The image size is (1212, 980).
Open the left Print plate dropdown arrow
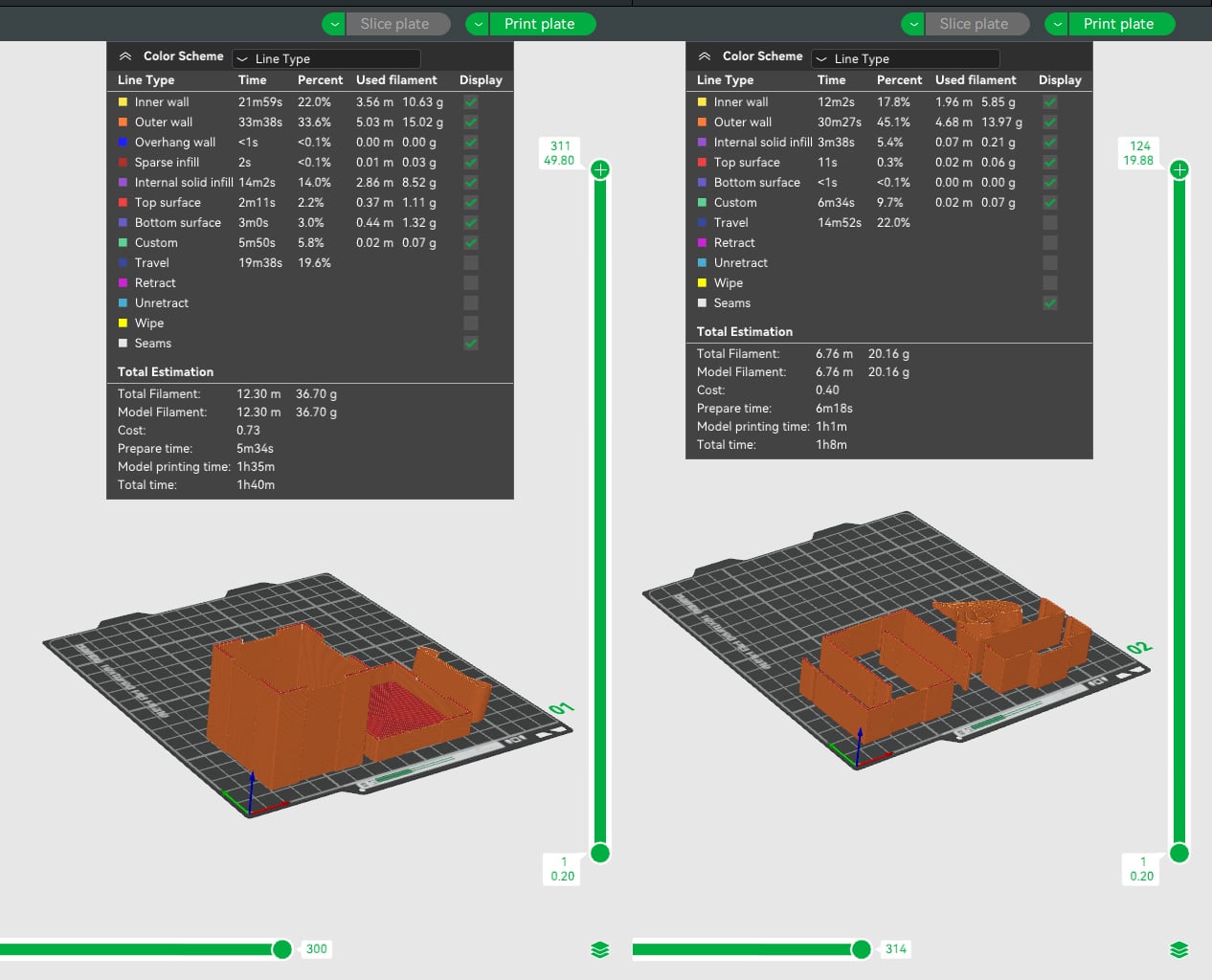point(477,24)
